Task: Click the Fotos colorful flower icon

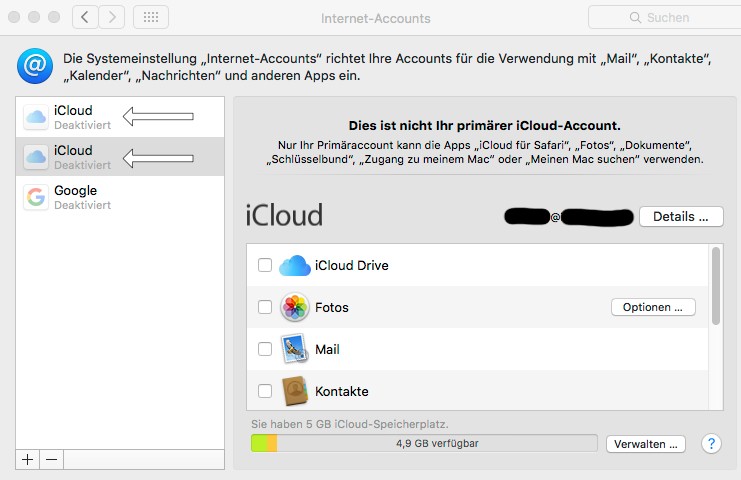Action: tap(295, 307)
